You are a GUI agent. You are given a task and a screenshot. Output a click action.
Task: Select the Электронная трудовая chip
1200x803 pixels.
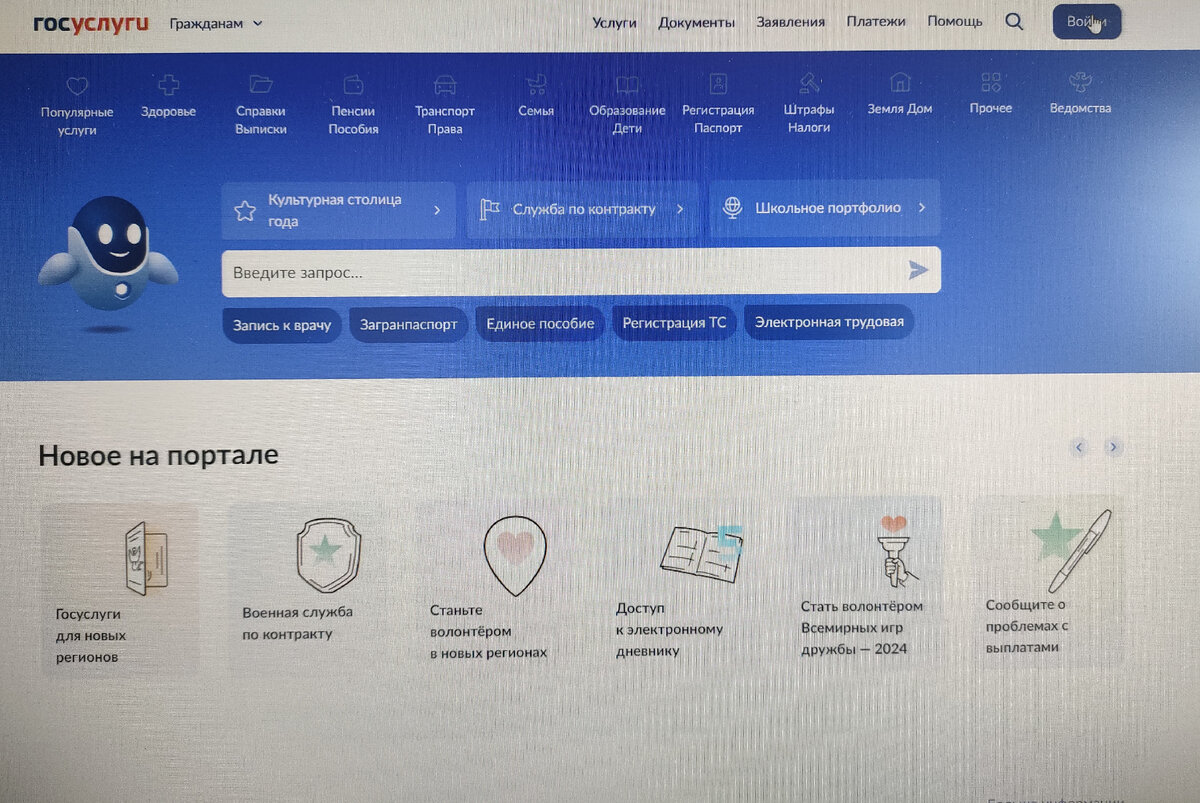pos(829,322)
